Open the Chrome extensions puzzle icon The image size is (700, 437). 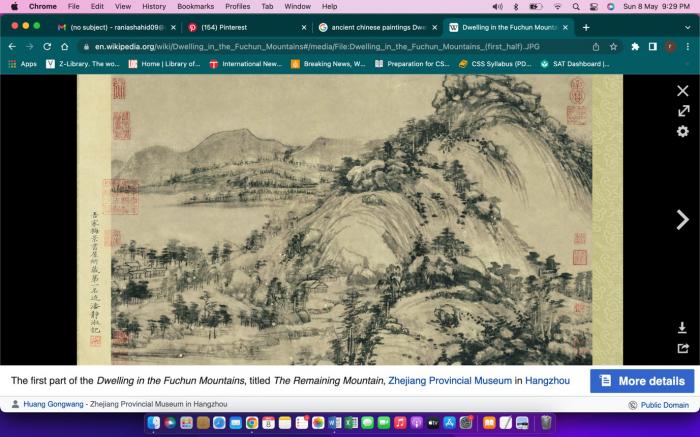click(635, 46)
